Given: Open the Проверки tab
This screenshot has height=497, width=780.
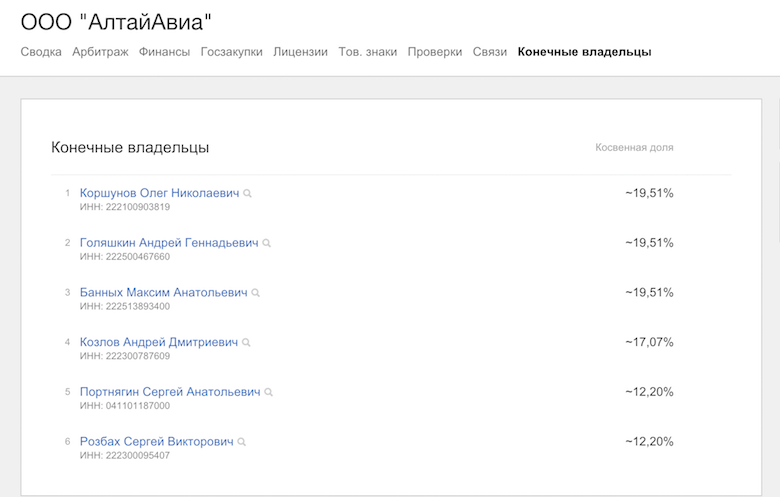Looking at the screenshot, I should [435, 52].
